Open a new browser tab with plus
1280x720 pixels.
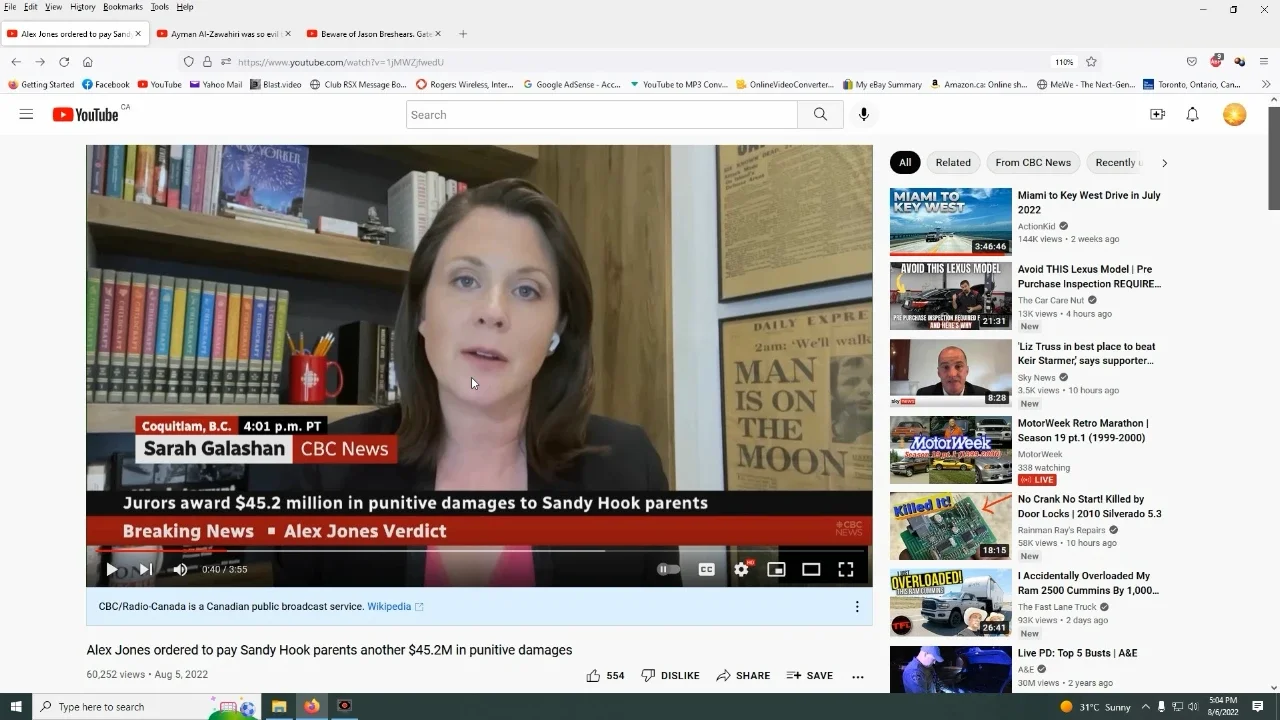(x=463, y=34)
